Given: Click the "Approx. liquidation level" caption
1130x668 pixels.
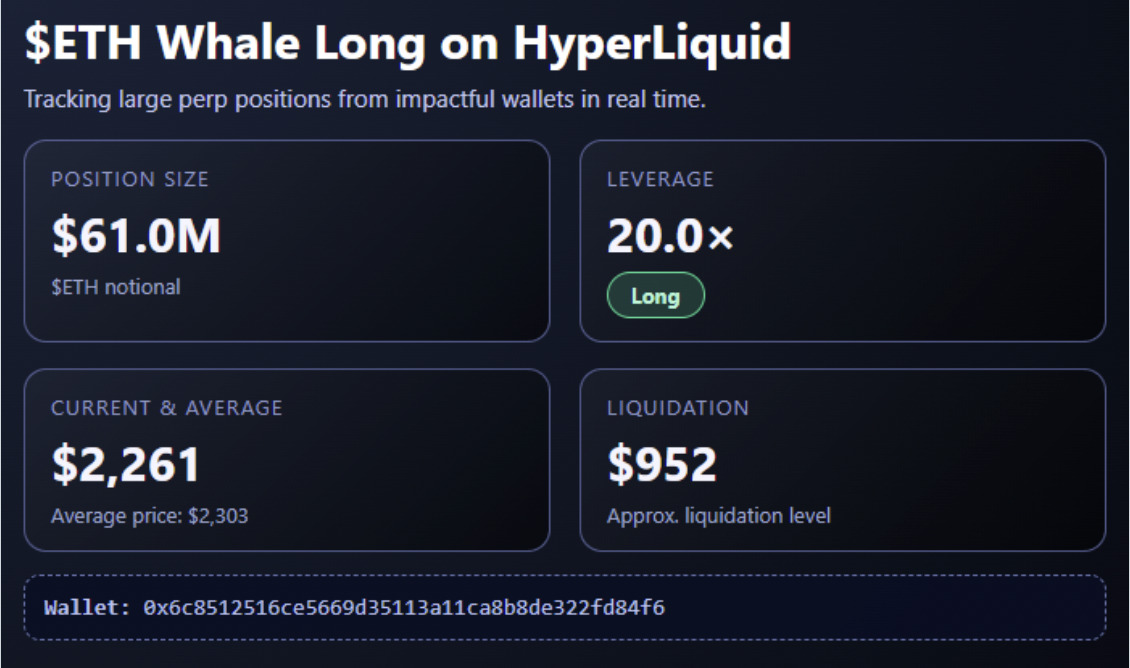Looking at the screenshot, I should pyautogui.click(x=718, y=516).
